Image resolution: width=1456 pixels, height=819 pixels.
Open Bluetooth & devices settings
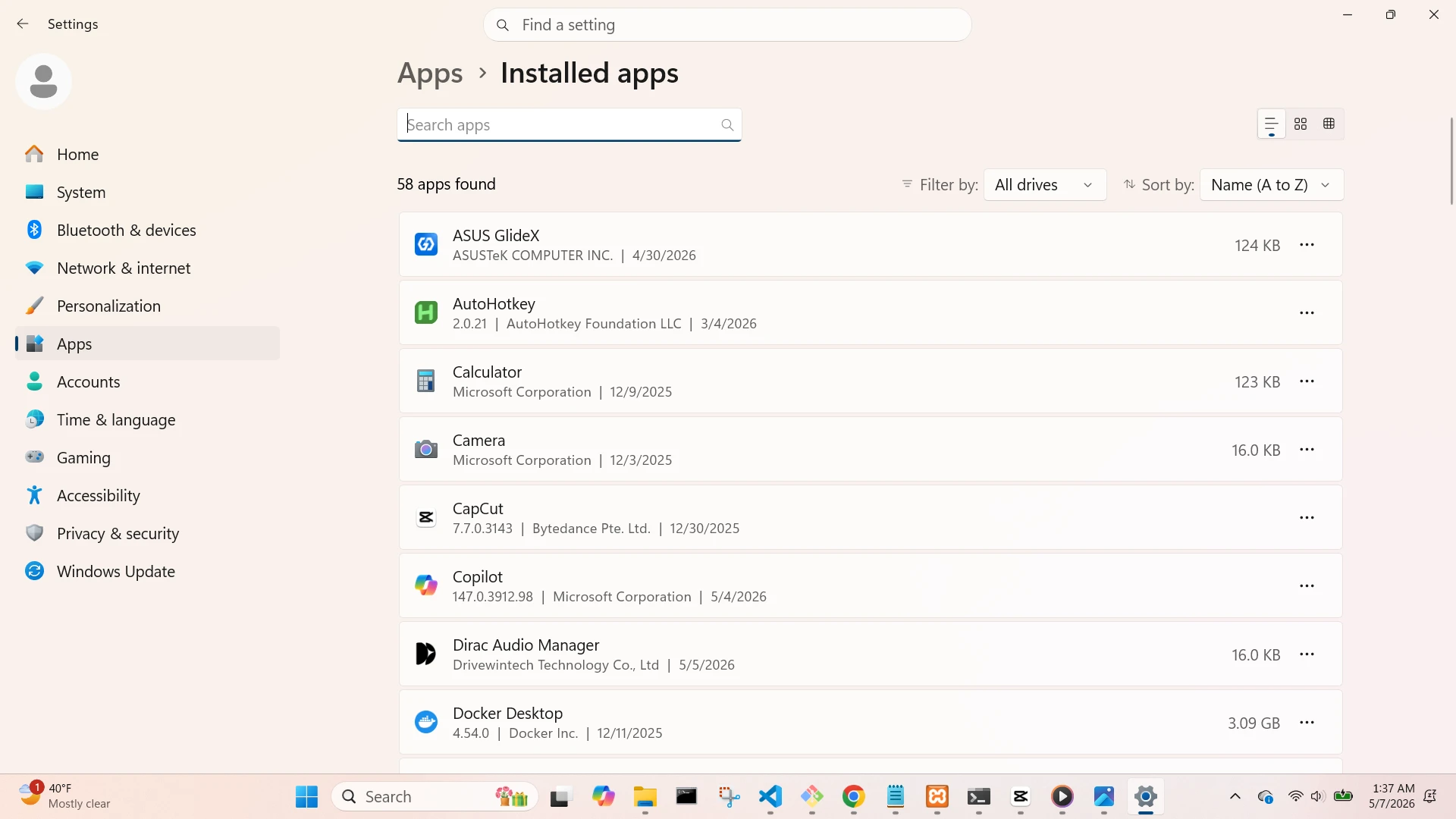[148, 230]
